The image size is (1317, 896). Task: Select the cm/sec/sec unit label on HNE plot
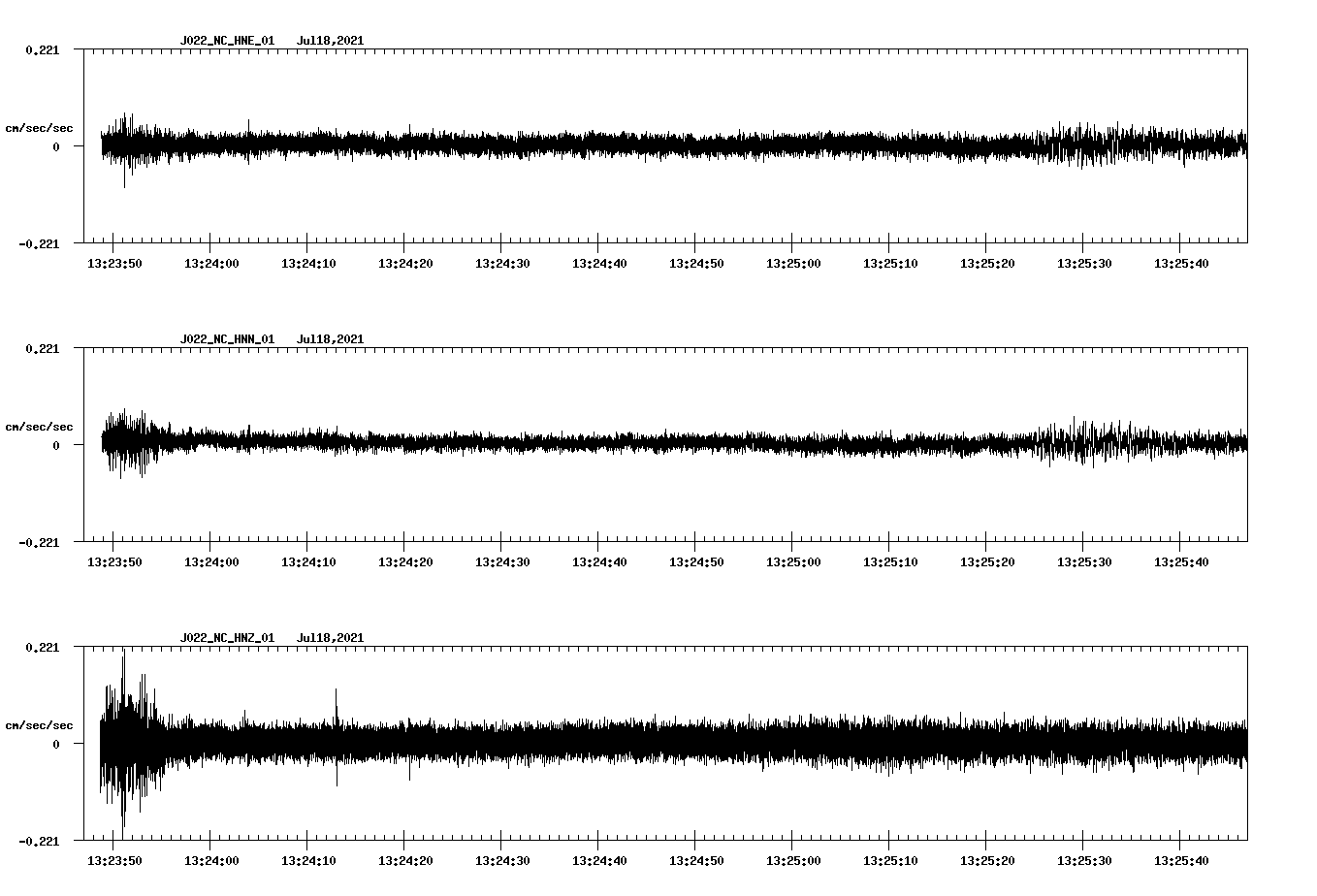(39, 128)
